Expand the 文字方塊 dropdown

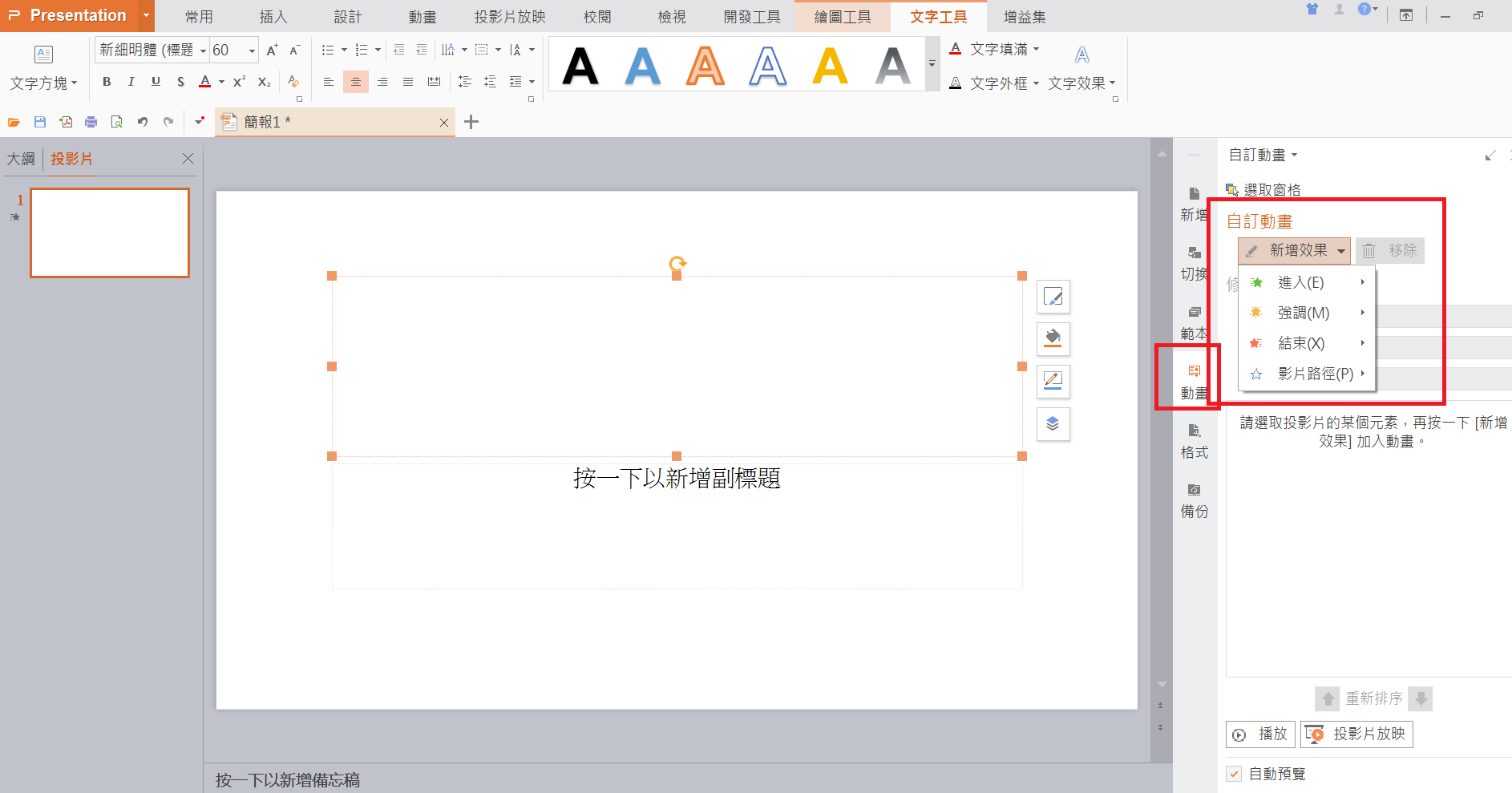(x=74, y=83)
